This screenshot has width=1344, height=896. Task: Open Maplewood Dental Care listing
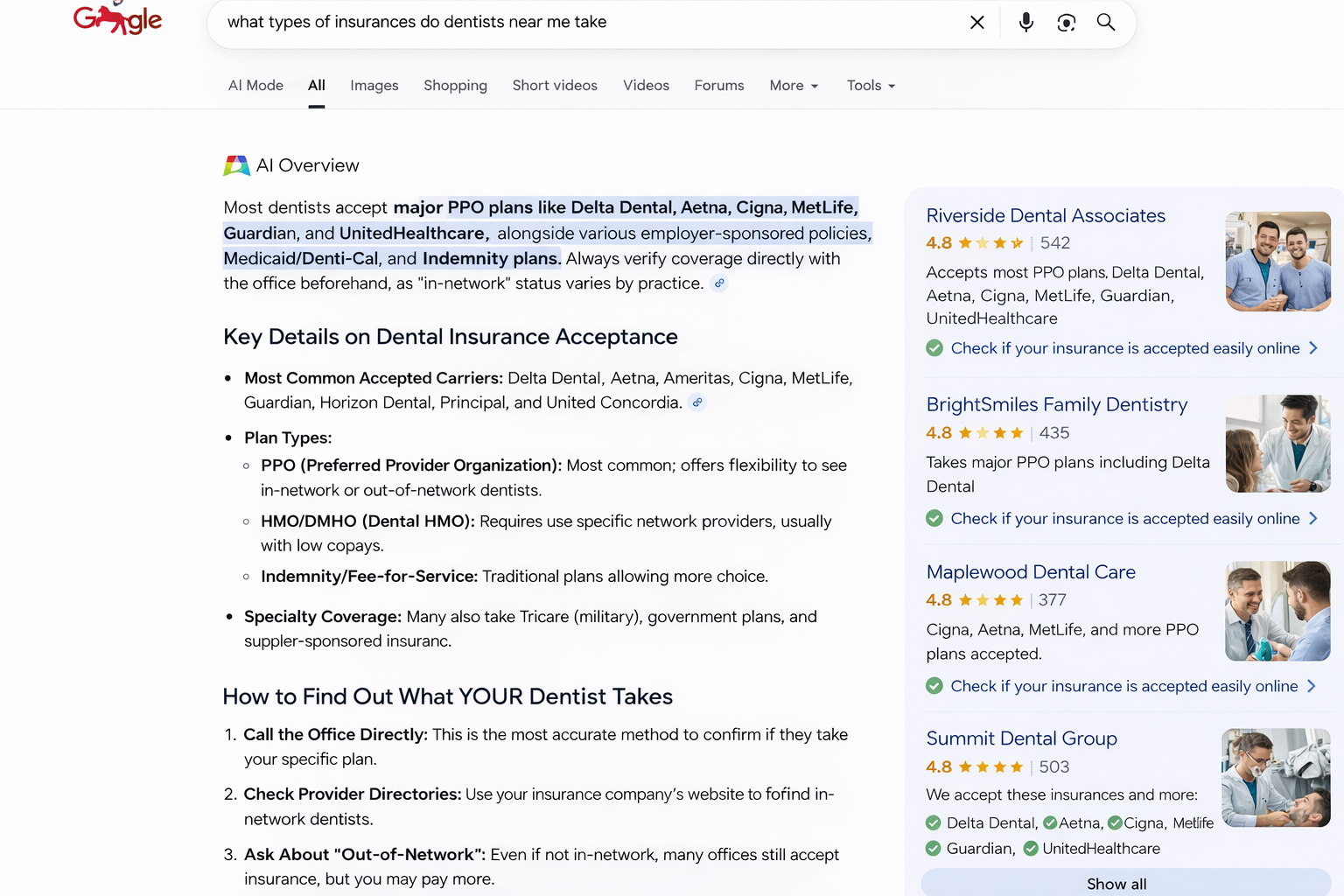1031,571
